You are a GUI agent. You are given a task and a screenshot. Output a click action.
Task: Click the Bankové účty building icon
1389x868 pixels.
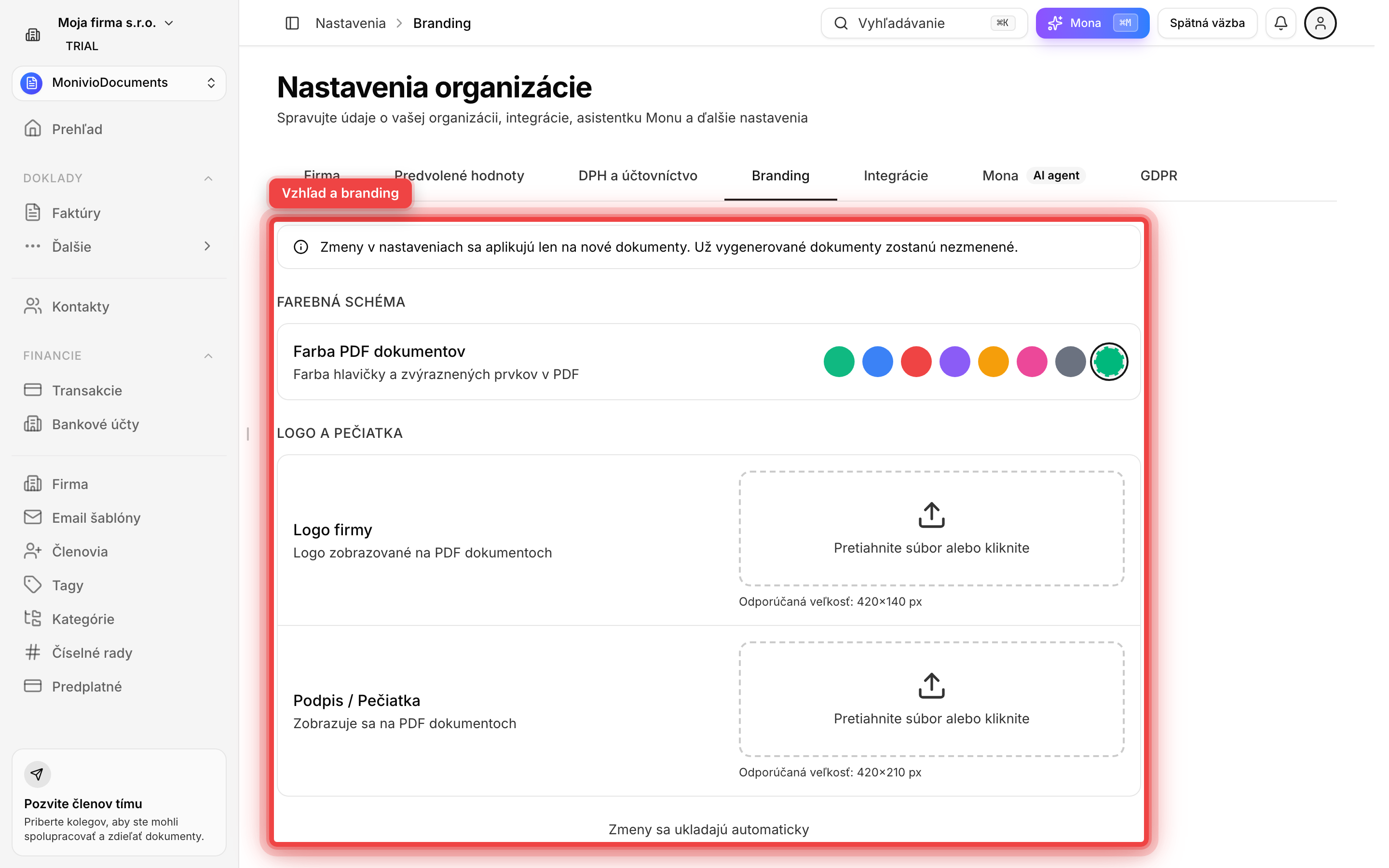point(33,424)
